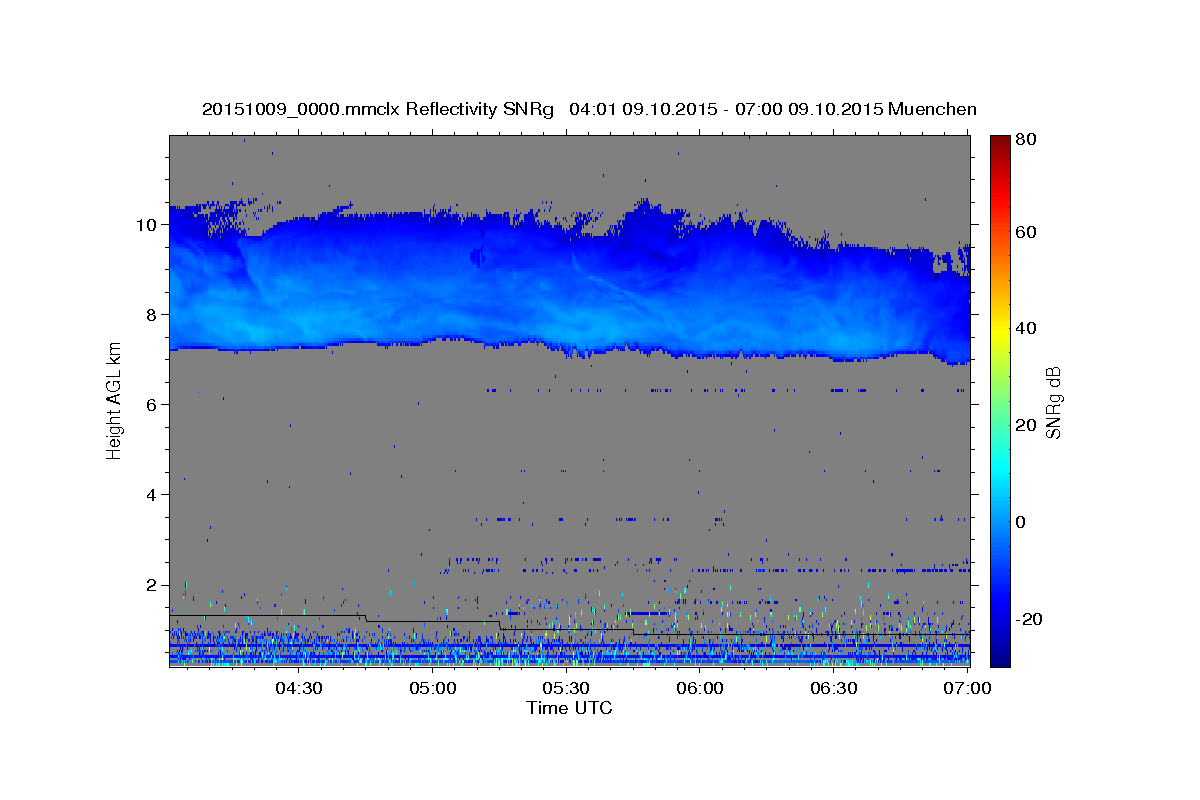1200x800 pixels.
Task: Click the 'SNRg dB' colorbar label
Action: tap(1052, 403)
